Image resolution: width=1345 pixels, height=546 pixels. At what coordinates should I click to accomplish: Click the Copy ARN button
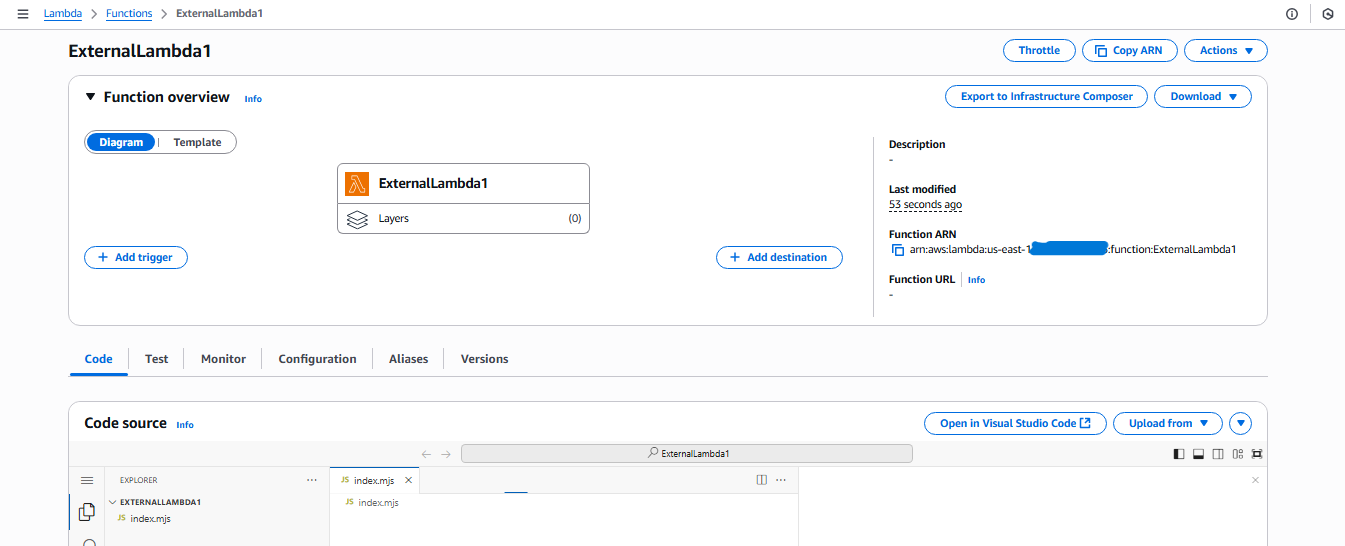click(1129, 50)
